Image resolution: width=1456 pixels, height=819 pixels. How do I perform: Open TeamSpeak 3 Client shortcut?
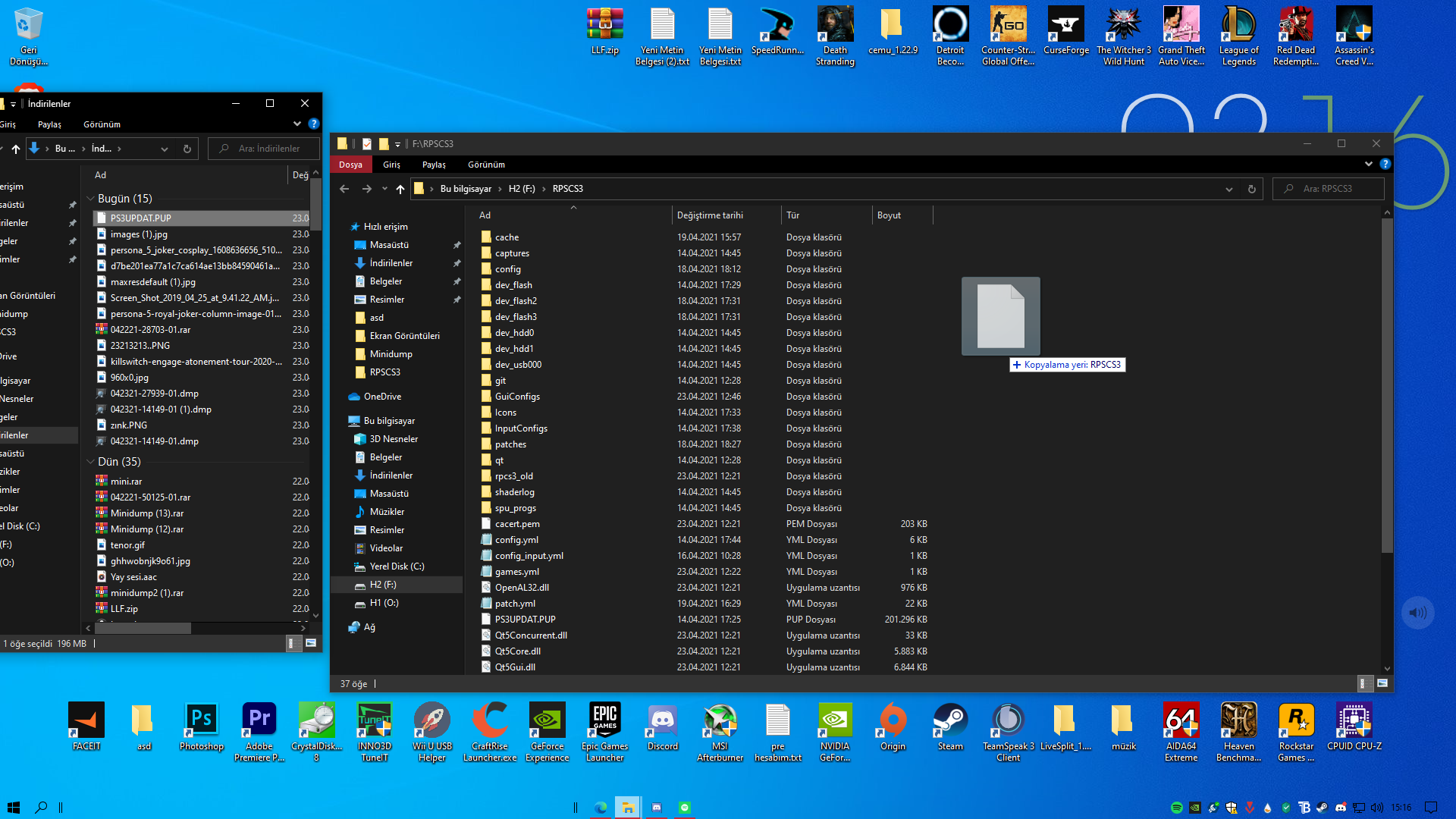[x=1008, y=732]
